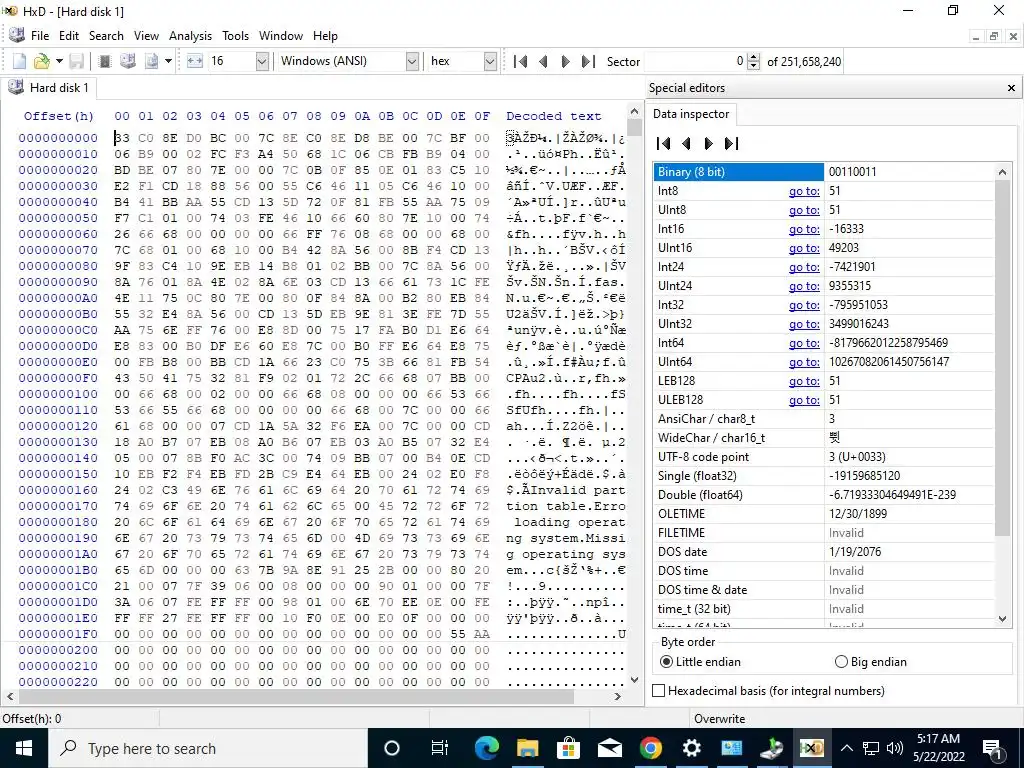Click the go to link for Int8

point(804,191)
